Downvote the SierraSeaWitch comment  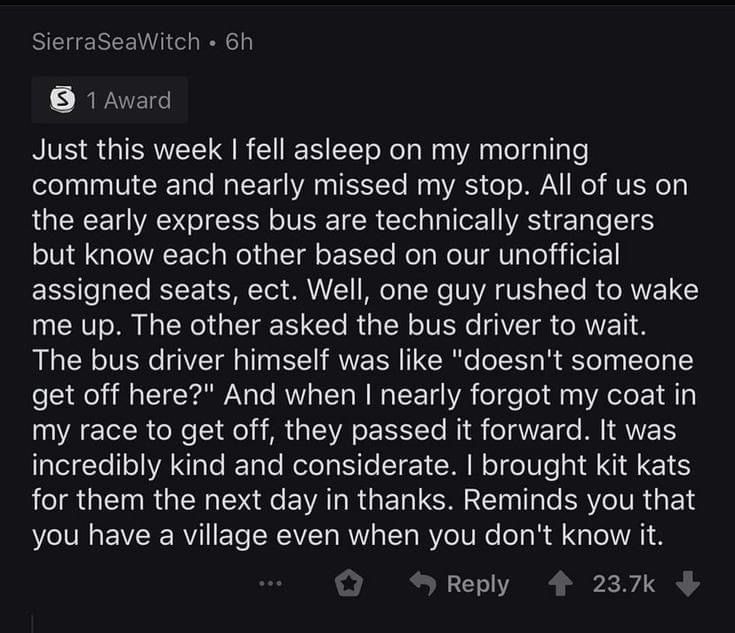point(689,584)
